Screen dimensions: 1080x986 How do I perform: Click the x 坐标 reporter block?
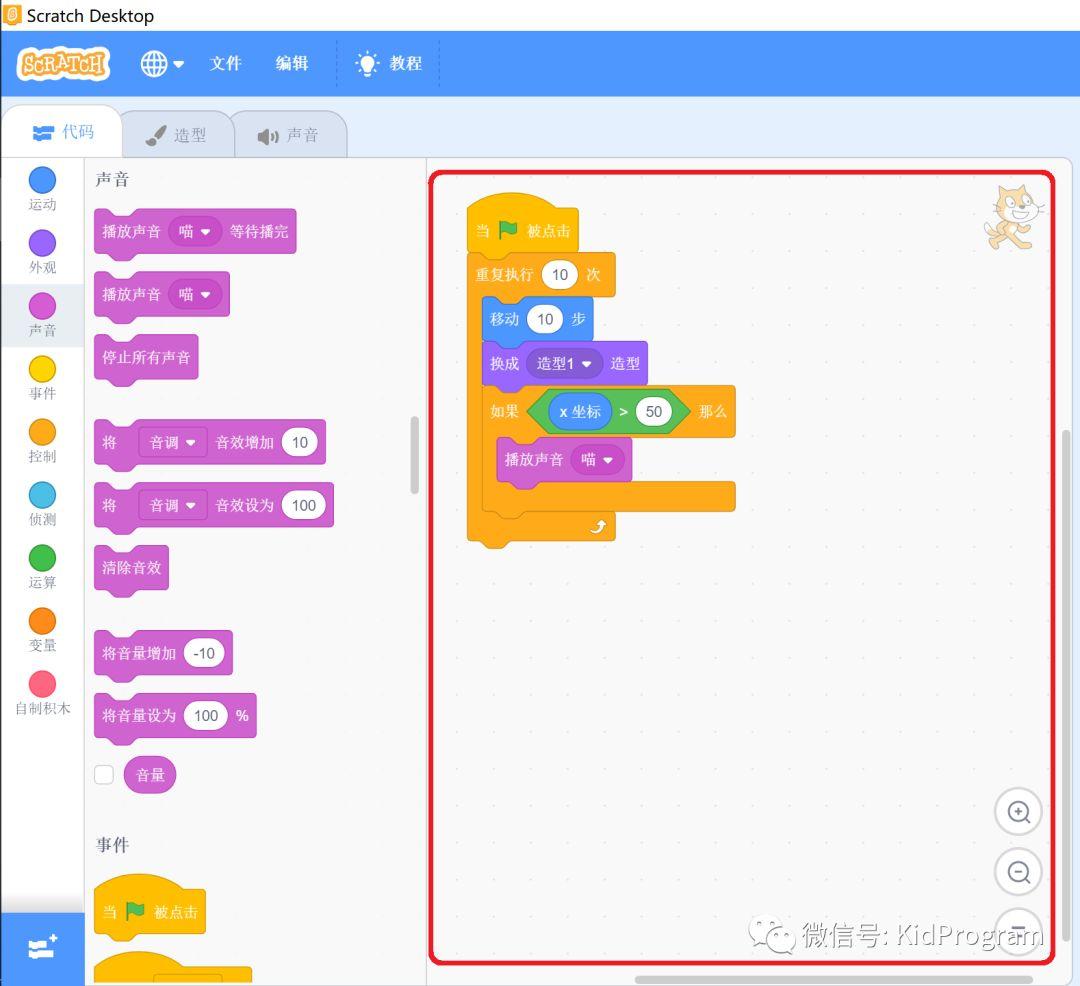tap(580, 412)
